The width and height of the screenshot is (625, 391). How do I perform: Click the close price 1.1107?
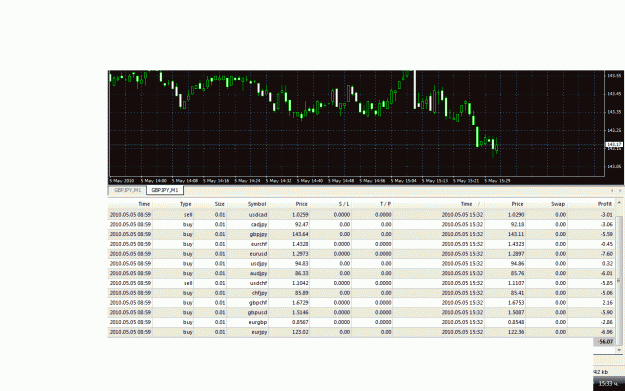pyautogui.click(x=516, y=283)
